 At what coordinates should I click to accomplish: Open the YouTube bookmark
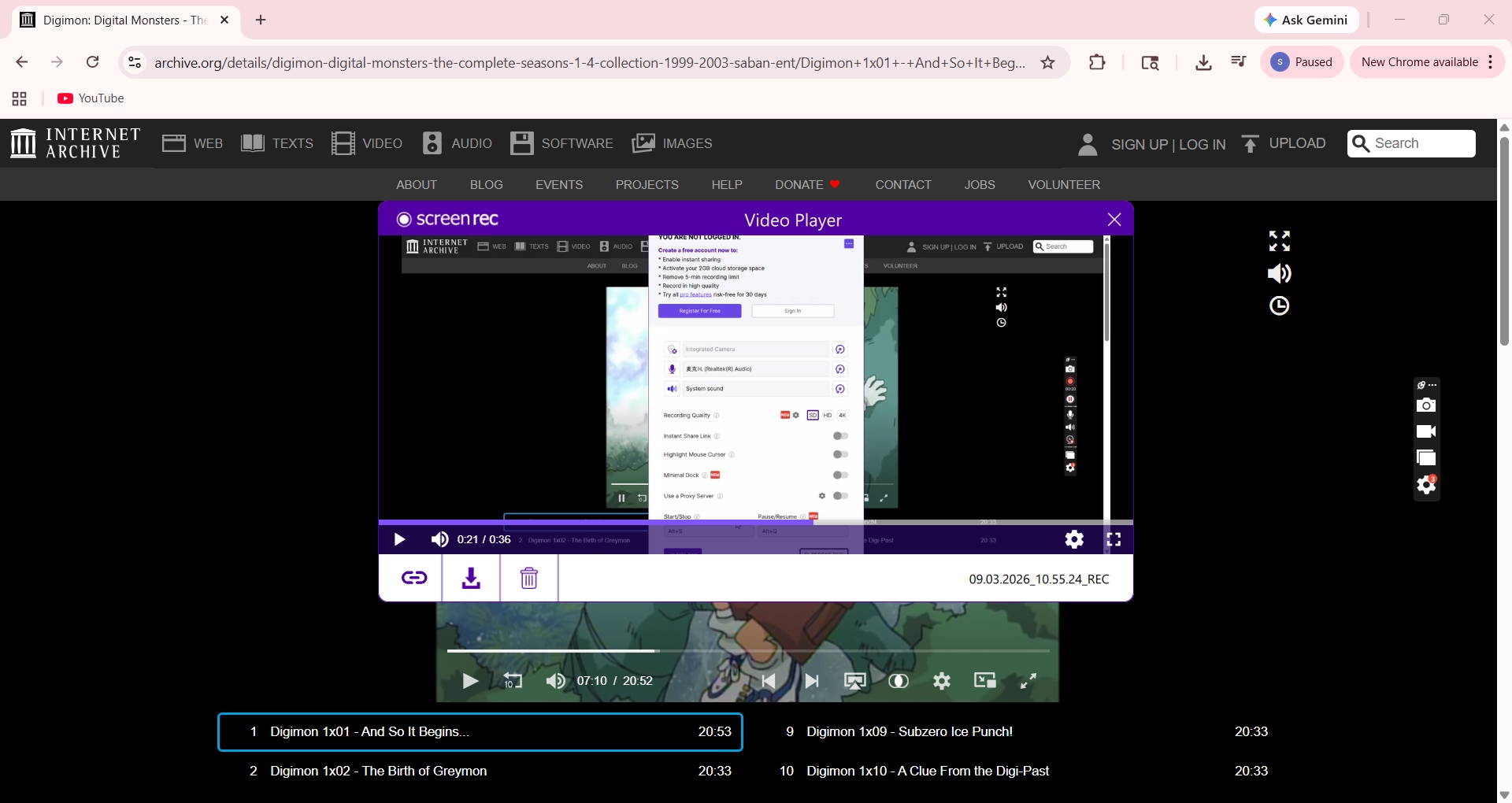[91, 98]
